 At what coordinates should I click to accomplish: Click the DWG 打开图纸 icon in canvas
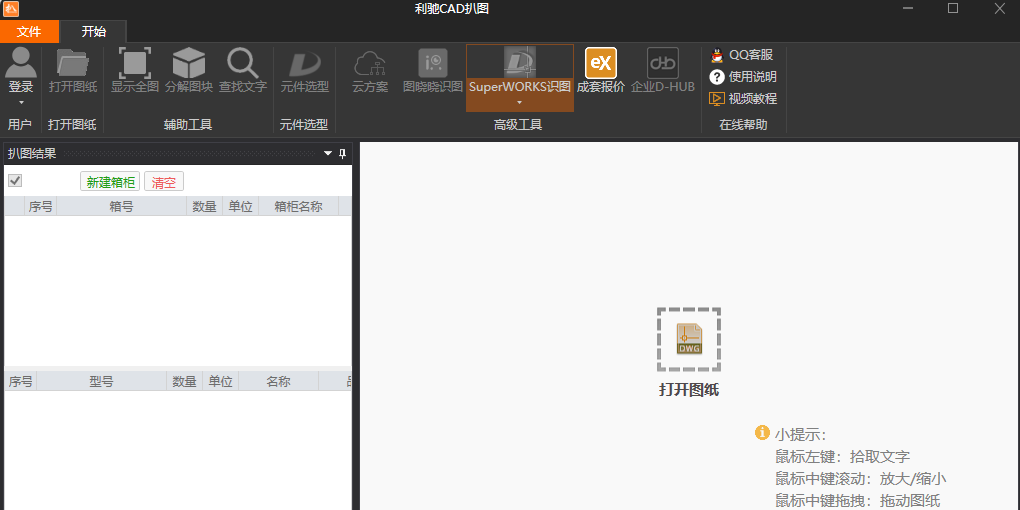pyautogui.click(x=689, y=340)
